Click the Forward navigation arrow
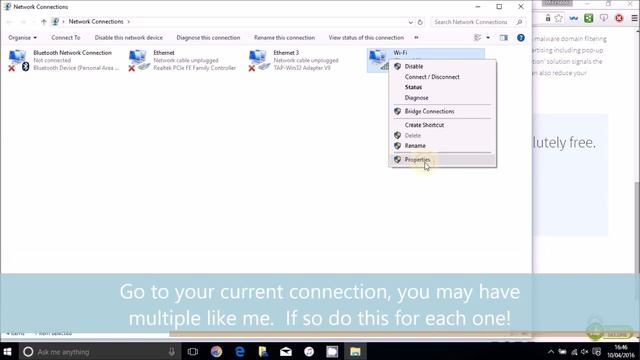 [x=23, y=22]
